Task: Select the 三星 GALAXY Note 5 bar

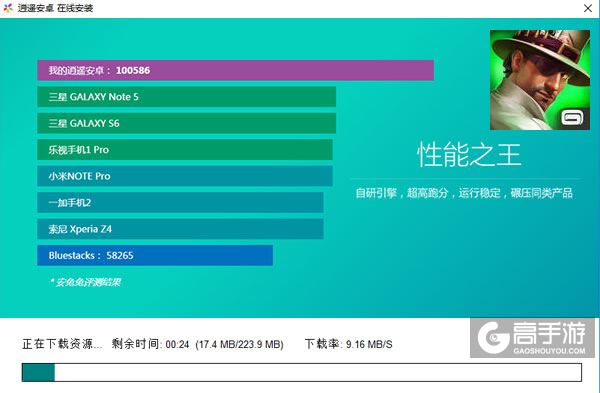Action: (186, 97)
